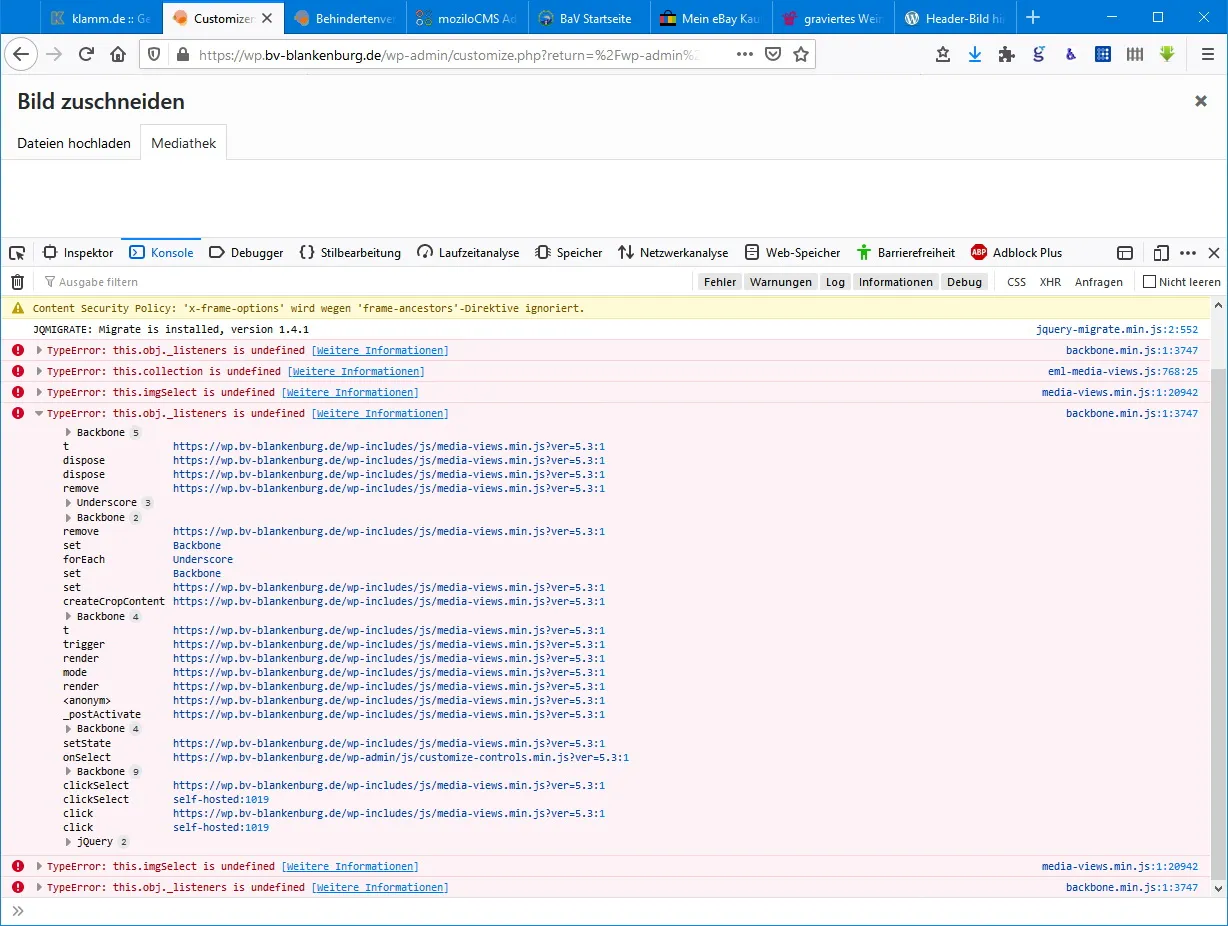Switch to Dateien hochladen tab

pos(74,143)
